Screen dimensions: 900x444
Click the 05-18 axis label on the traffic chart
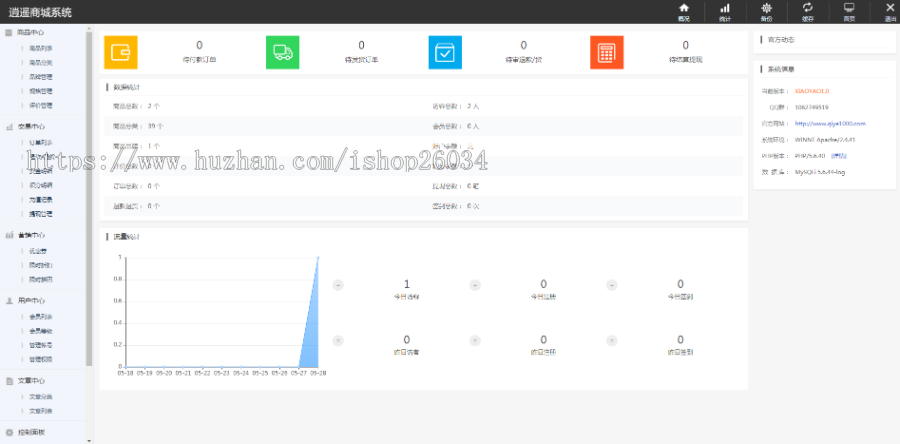pos(125,373)
